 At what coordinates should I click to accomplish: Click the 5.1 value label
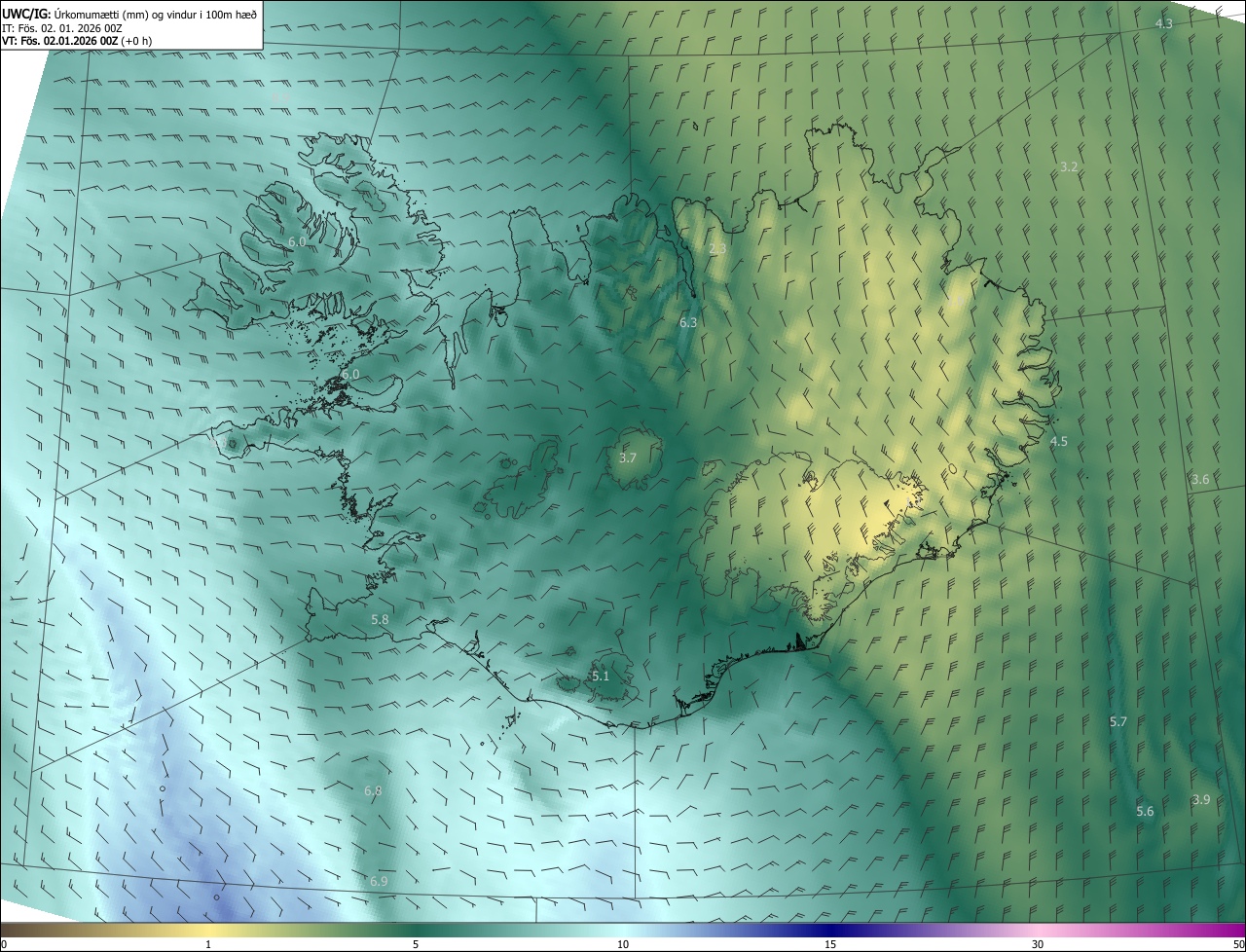point(601,677)
